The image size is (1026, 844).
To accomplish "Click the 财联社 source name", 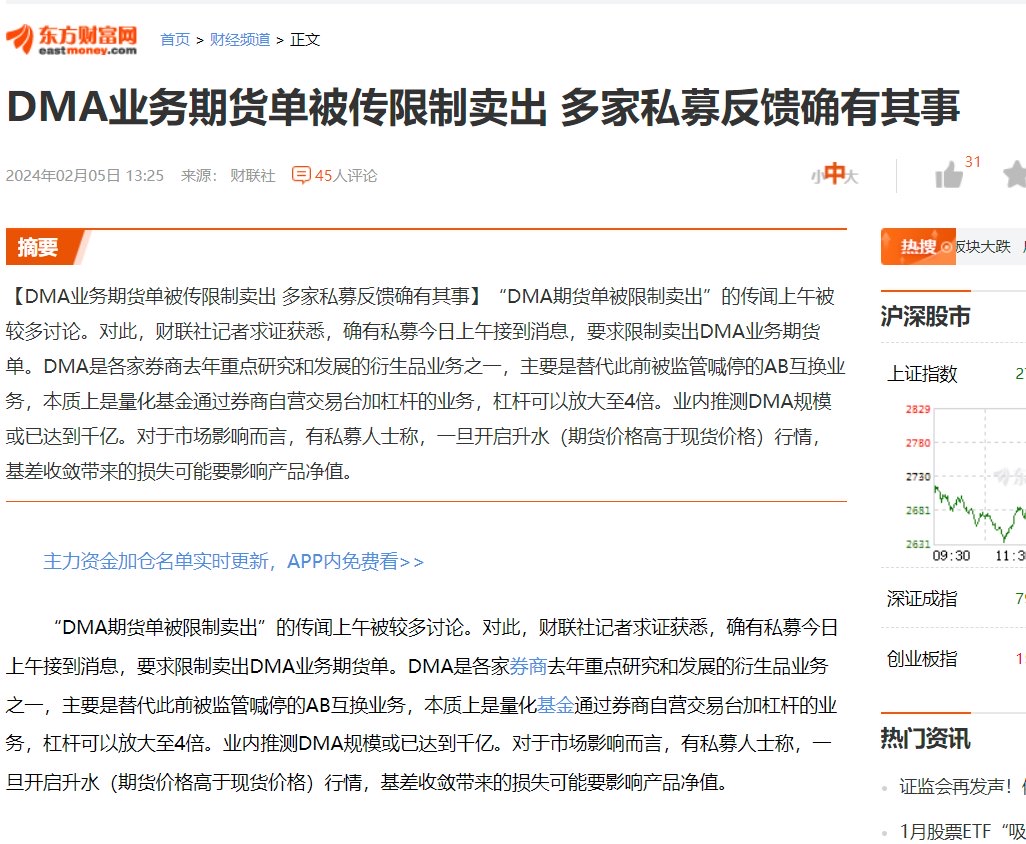I will (x=253, y=175).
